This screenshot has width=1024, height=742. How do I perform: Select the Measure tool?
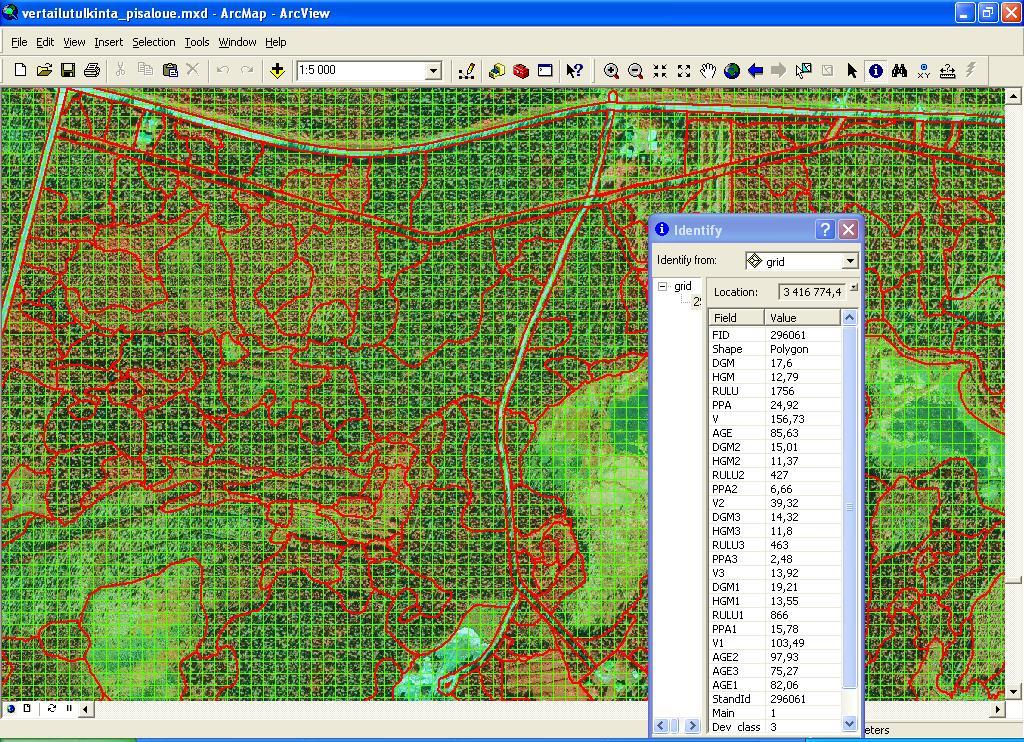(x=947, y=71)
